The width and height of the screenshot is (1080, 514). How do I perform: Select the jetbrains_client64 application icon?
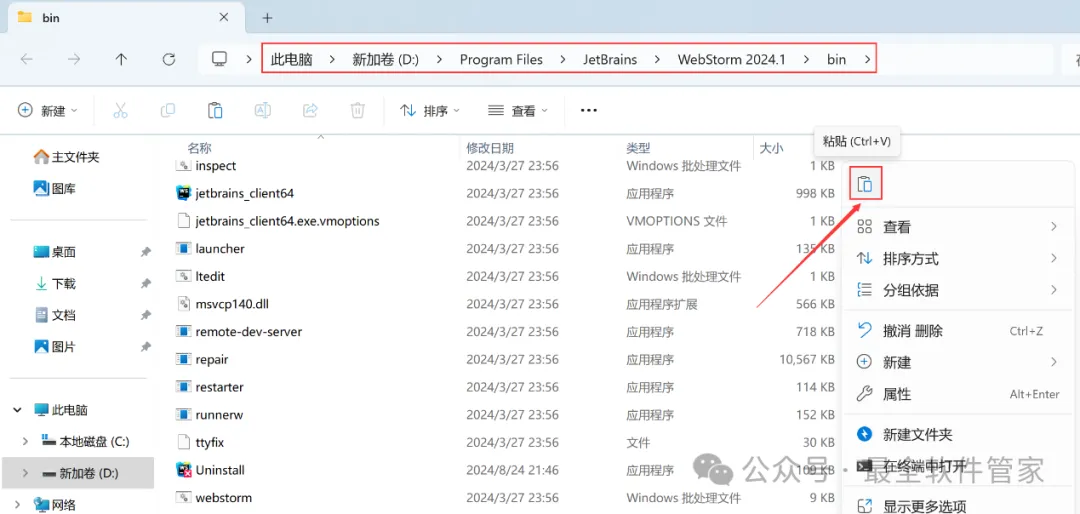(183, 194)
